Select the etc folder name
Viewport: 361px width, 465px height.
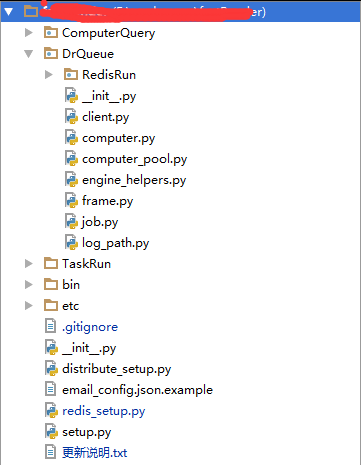(x=71, y=306)
